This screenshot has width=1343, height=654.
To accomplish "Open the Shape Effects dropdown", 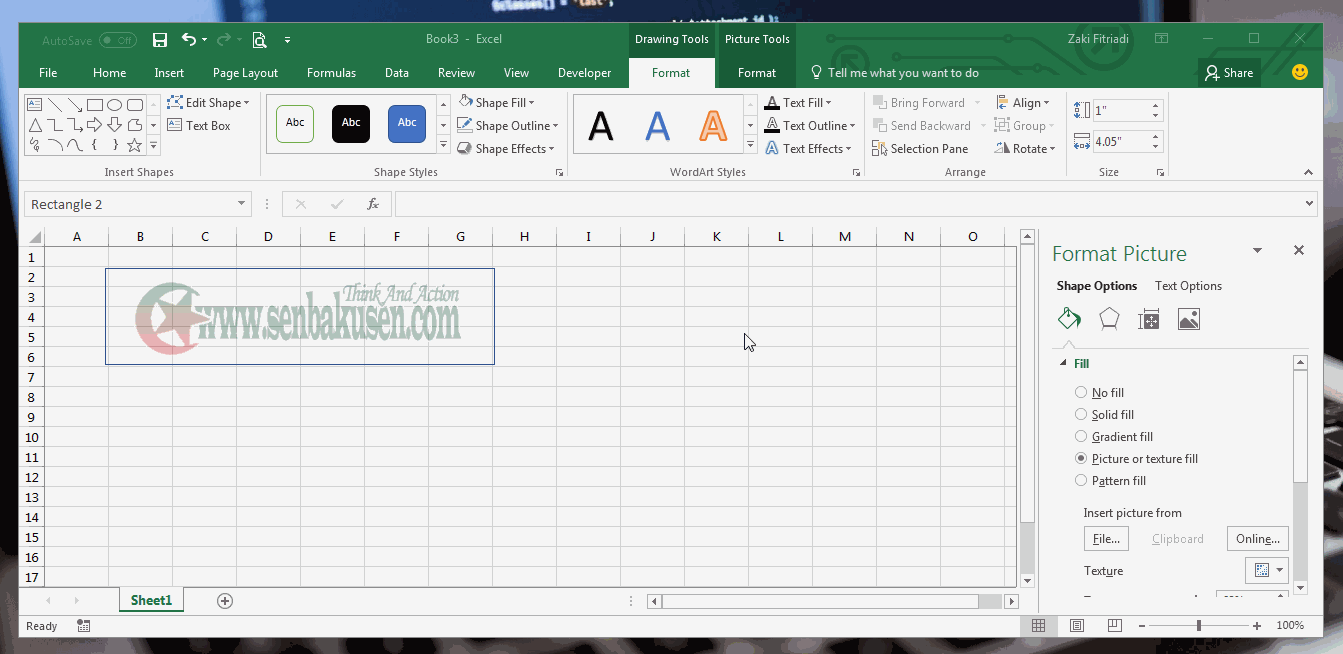I will point(506,149).
